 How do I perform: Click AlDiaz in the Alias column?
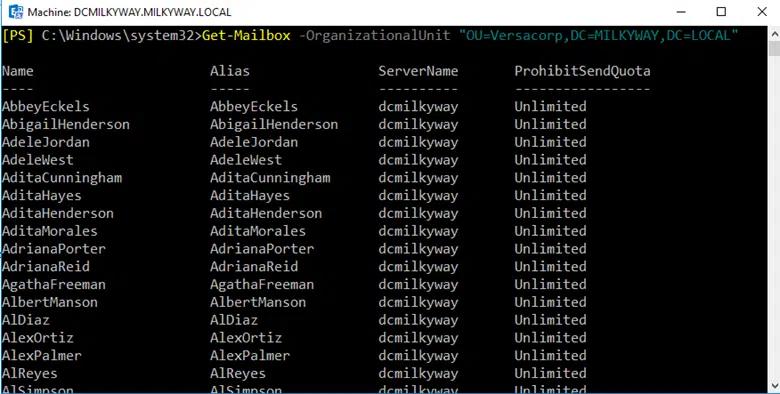click(234, 320)
